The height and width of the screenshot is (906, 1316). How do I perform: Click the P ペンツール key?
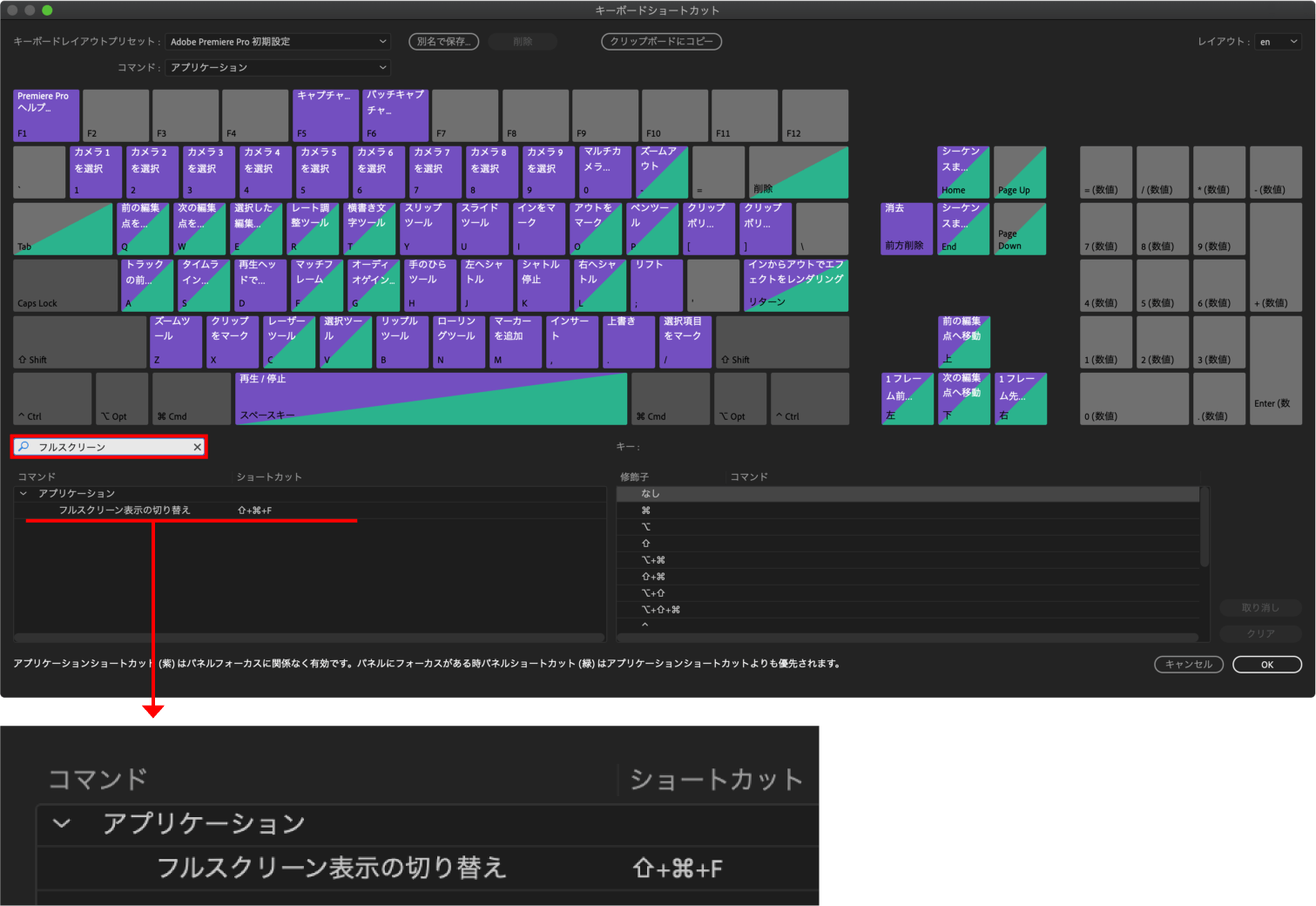652,228
